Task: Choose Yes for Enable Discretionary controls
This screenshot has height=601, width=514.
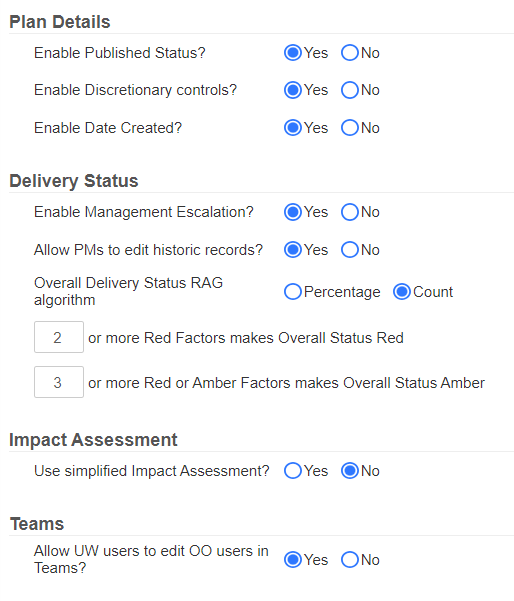Action: pos(293,90)
